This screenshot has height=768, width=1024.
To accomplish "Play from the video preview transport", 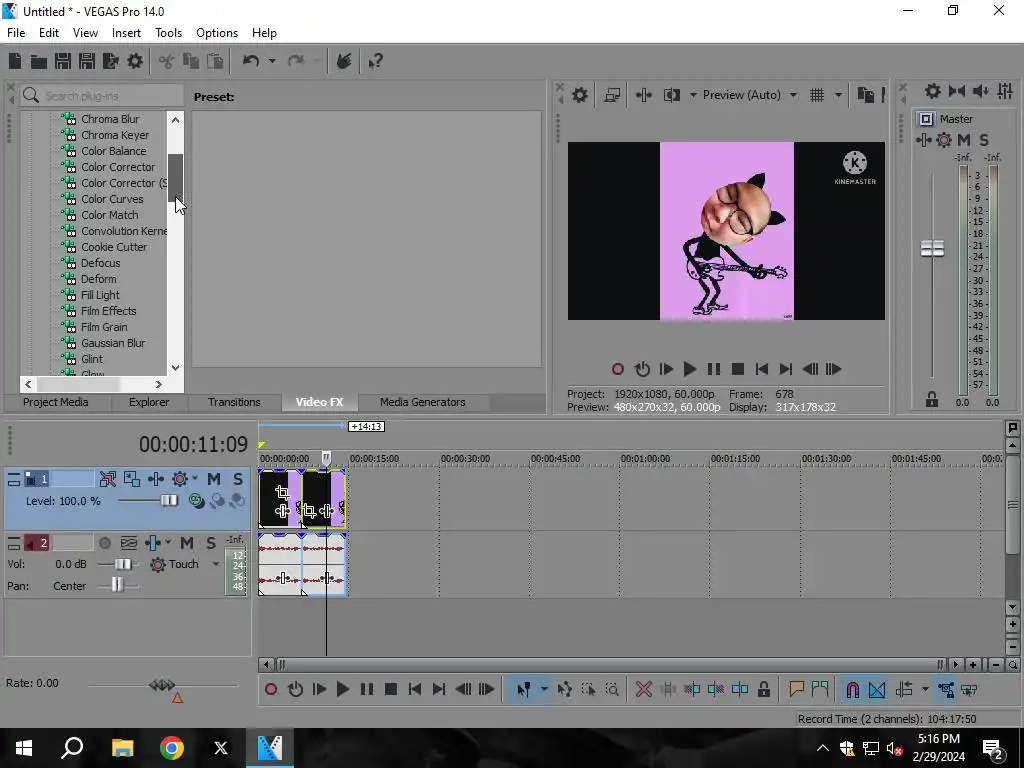I will coord(689,369).
